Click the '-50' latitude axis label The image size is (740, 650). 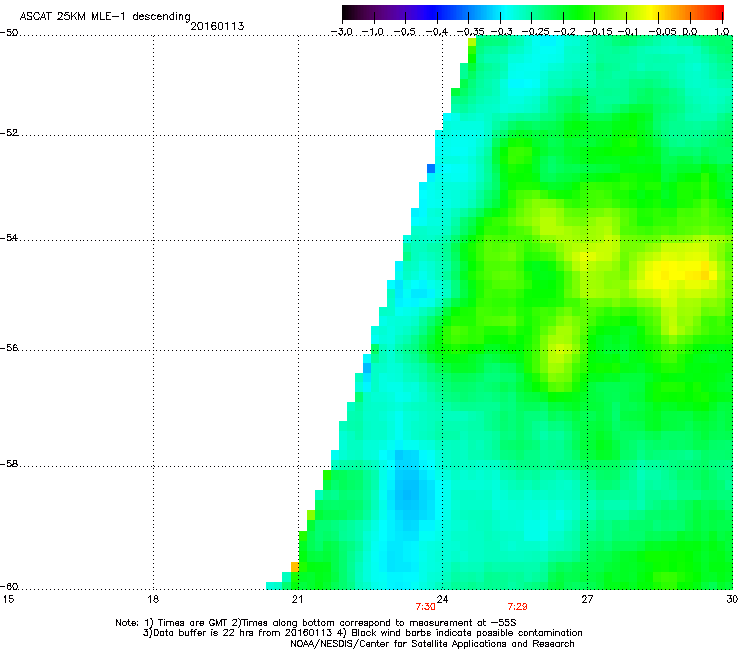9,33
